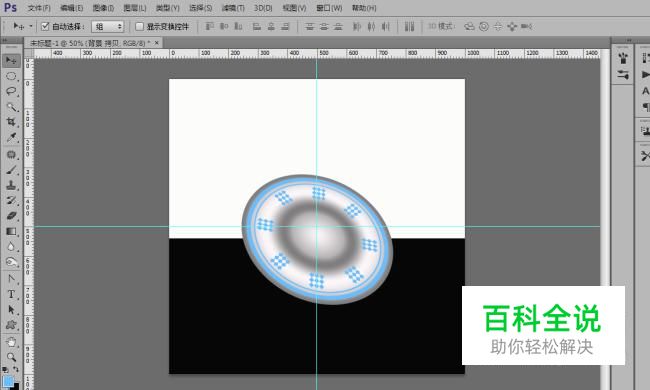This screenshot has height=390, width=650.
Task: Open the 图像(I) menu
Action: point(103,8)
